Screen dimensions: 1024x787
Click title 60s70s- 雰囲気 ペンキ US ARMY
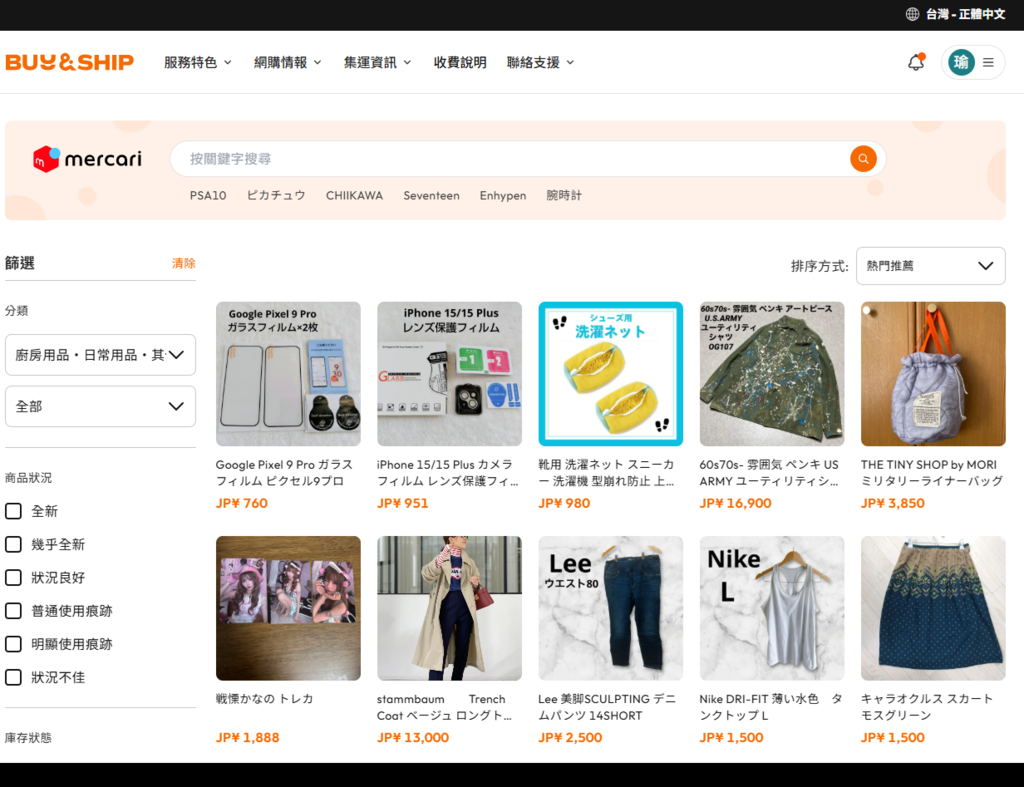pyautogui.click(x=769, y=473)
